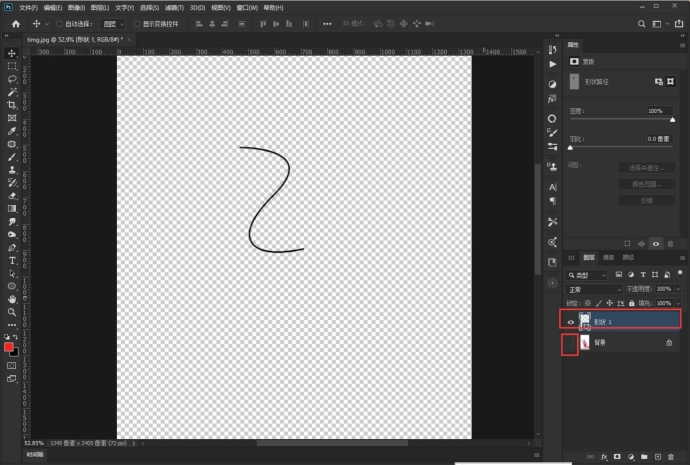Show the 背景 layer visibility box

click(570, 343)
